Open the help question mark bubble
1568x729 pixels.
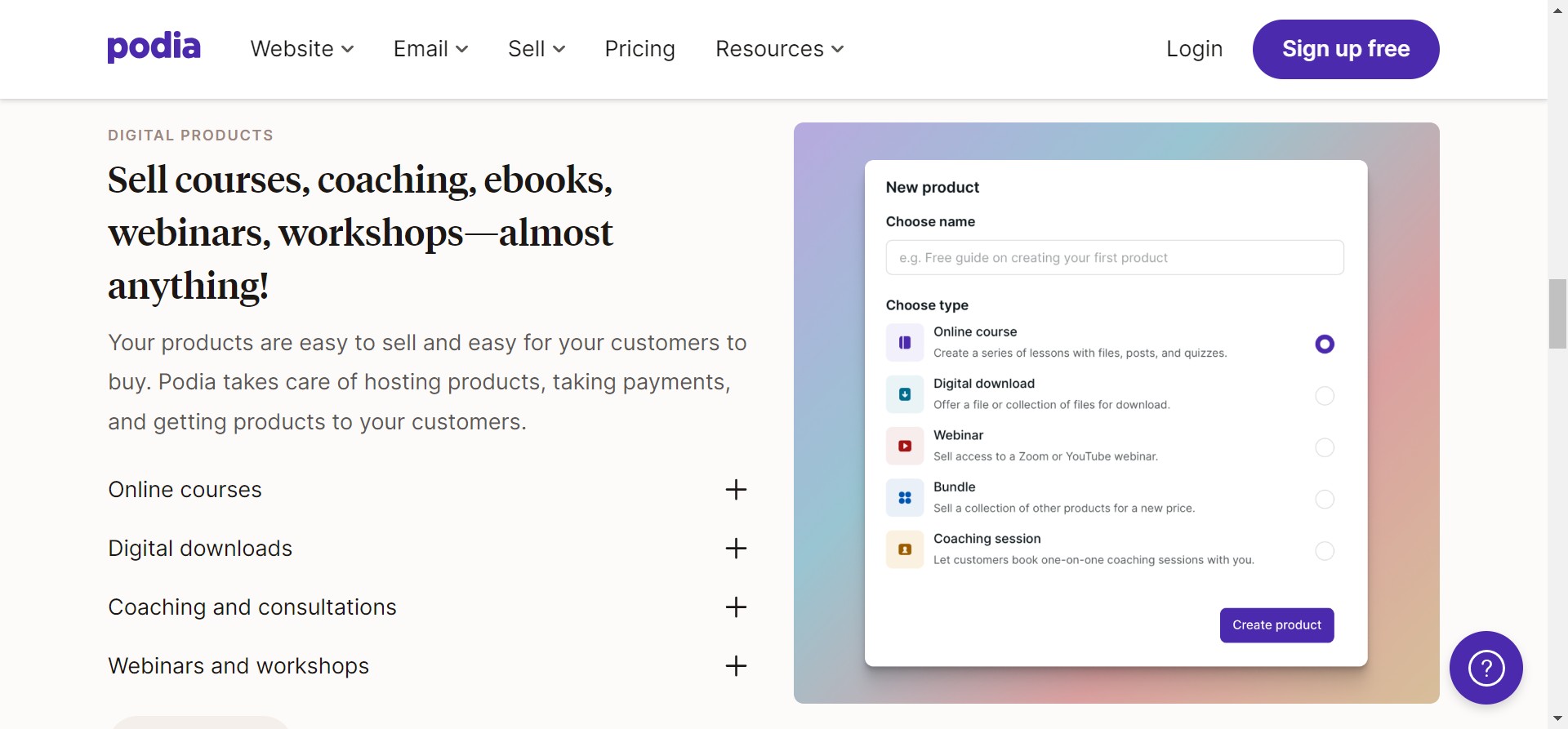pos(1486,668)
